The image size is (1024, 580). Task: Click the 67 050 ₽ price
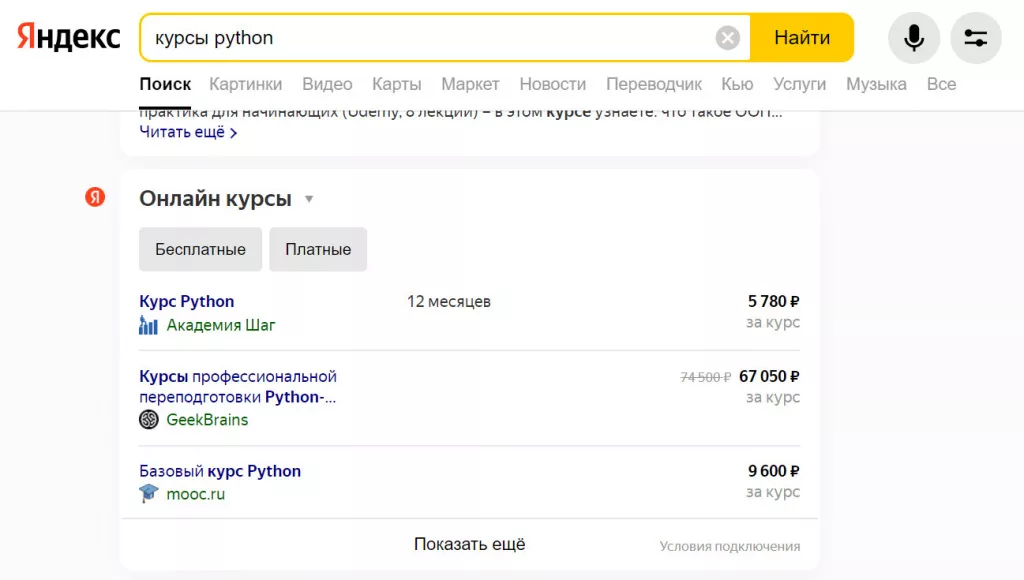pos(769,376)
